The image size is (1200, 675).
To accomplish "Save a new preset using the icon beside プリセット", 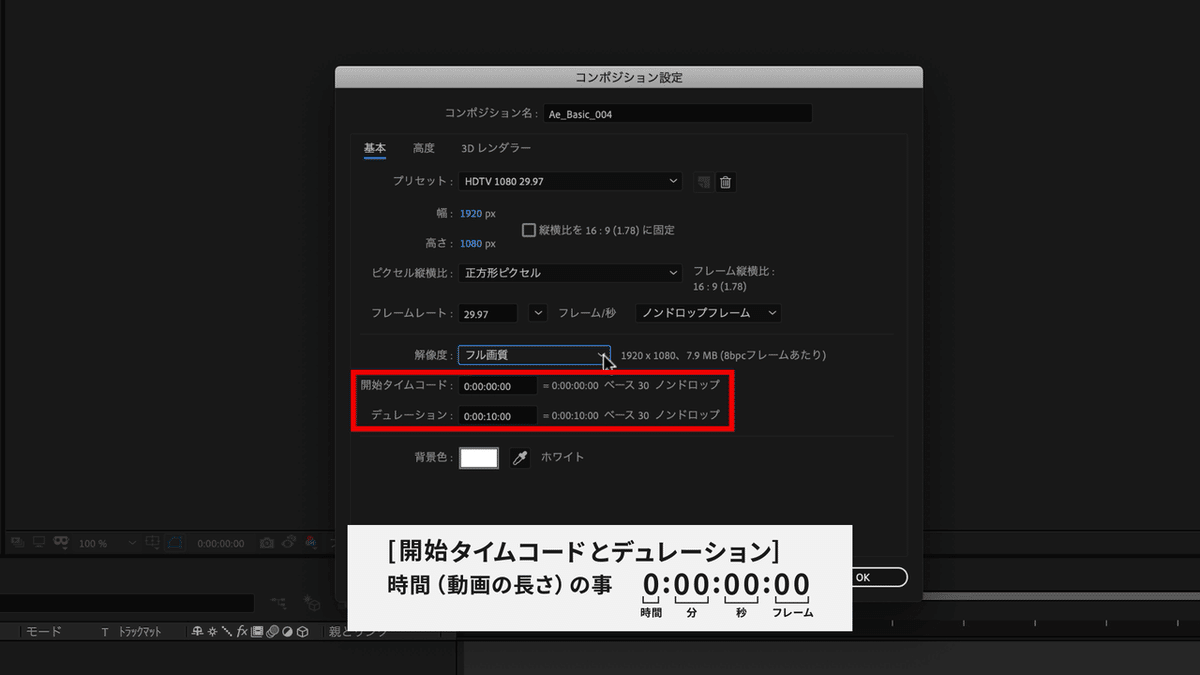I will coord(701,182).
